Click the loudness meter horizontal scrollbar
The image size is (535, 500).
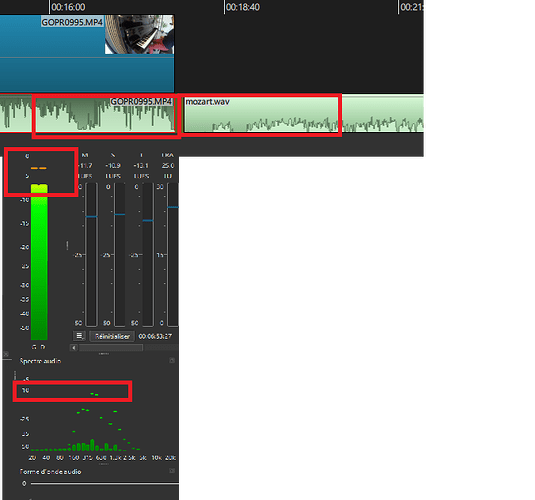tap(111, 347)
